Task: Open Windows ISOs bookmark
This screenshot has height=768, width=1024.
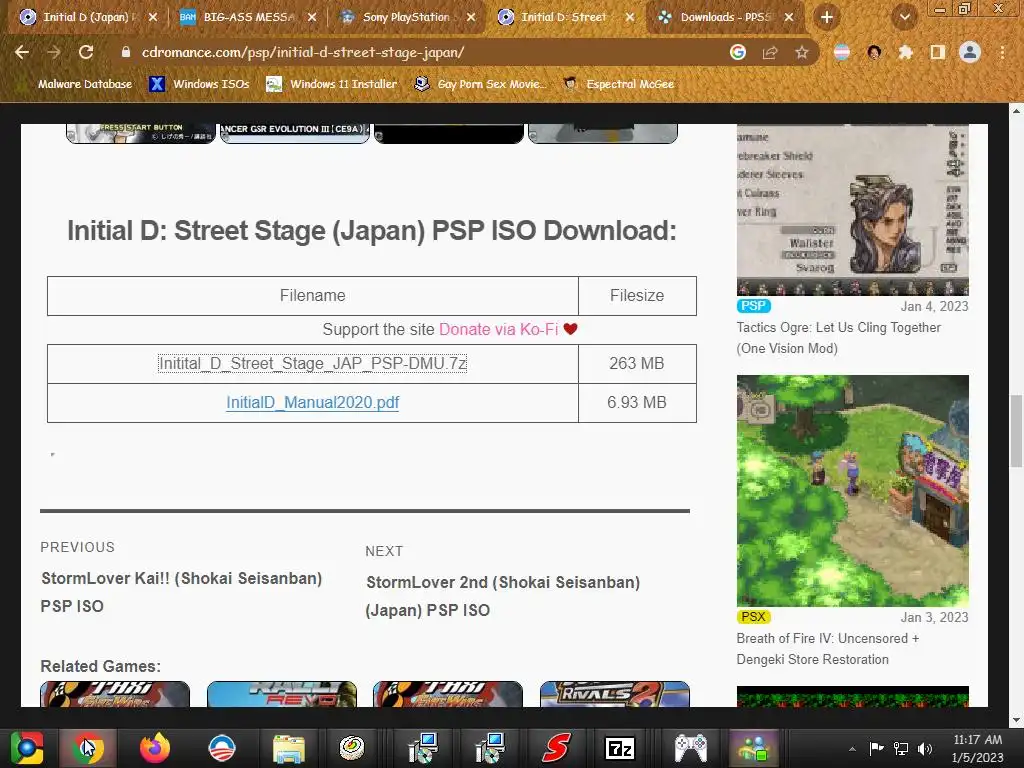Action: click(x=200, y=84)
